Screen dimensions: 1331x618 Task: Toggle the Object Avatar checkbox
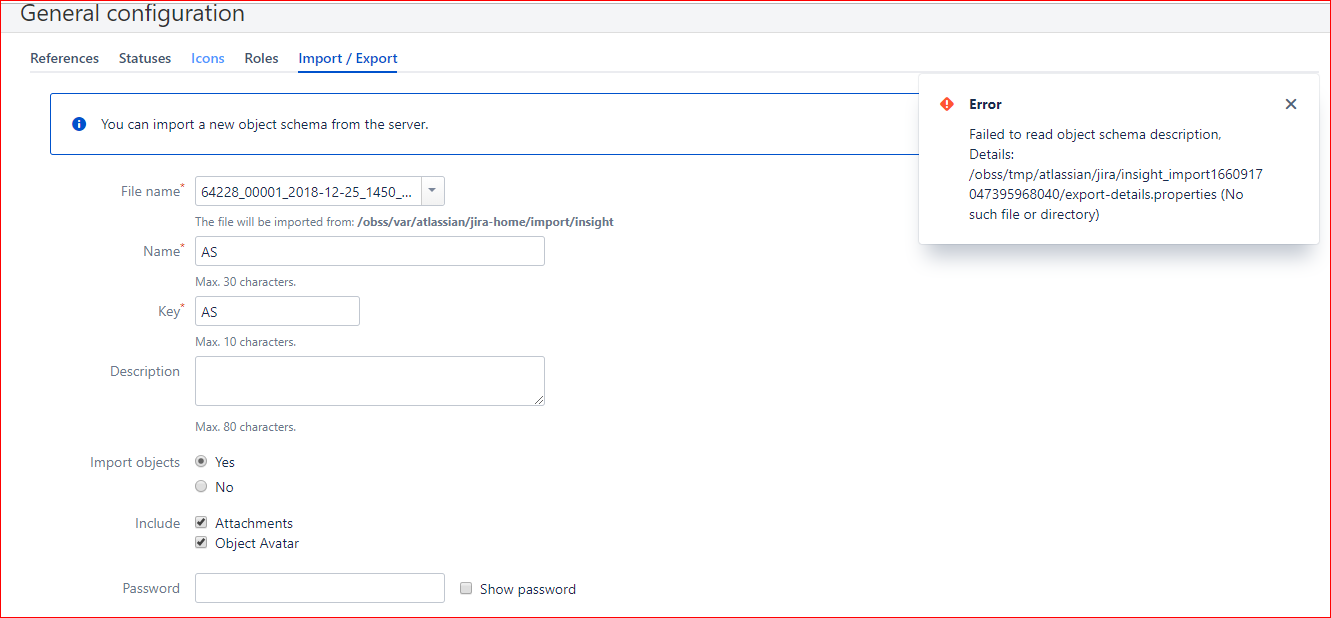(201, 543)
